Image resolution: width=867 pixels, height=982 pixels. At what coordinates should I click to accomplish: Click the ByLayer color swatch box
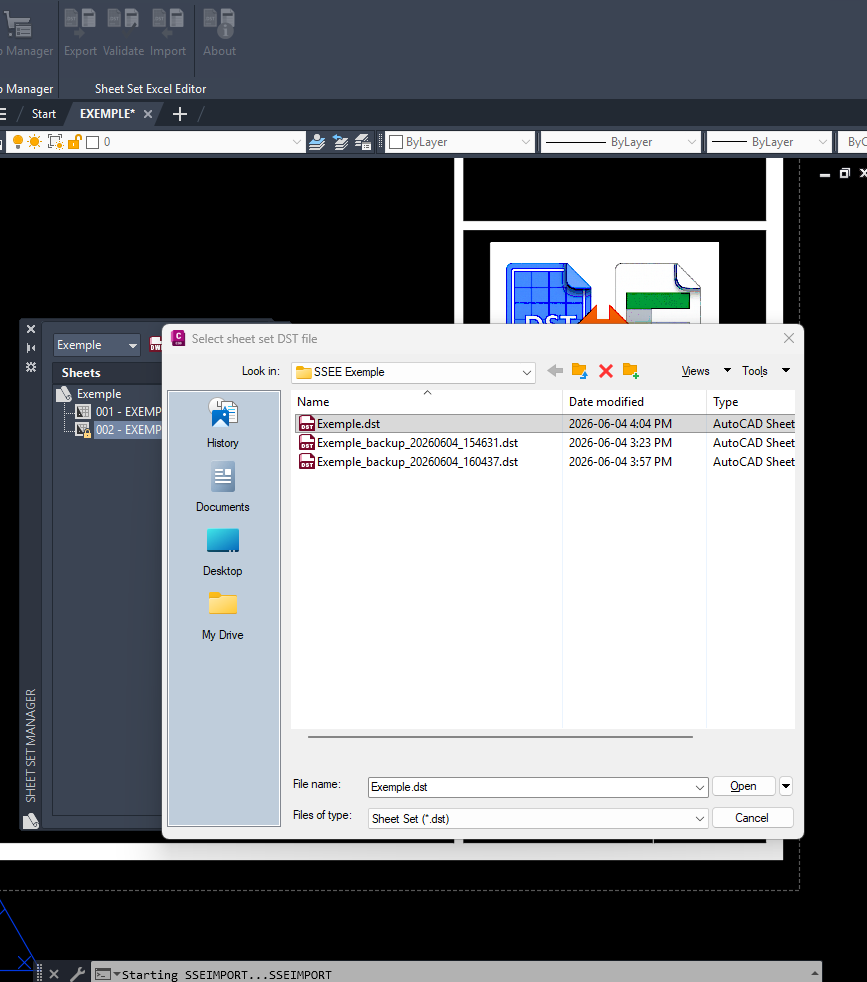tap(396, 142)
